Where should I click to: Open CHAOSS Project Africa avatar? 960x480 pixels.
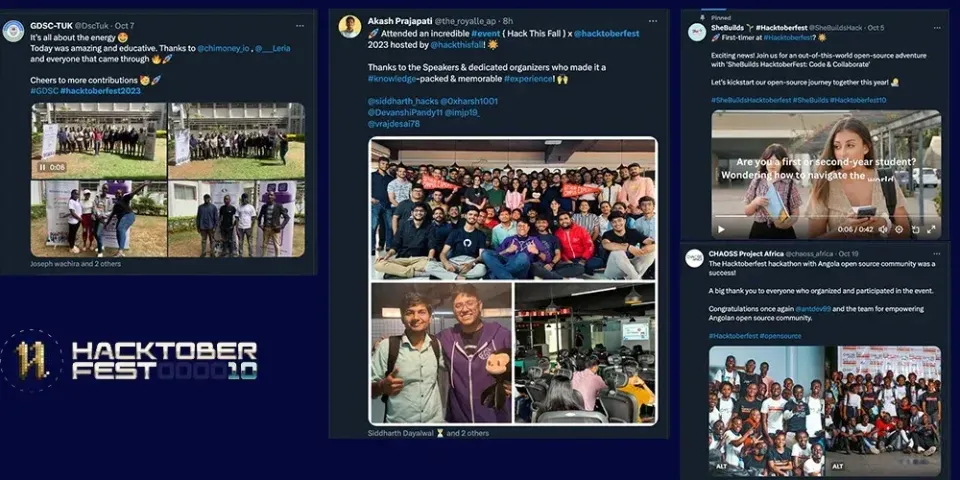coord(694,258)
